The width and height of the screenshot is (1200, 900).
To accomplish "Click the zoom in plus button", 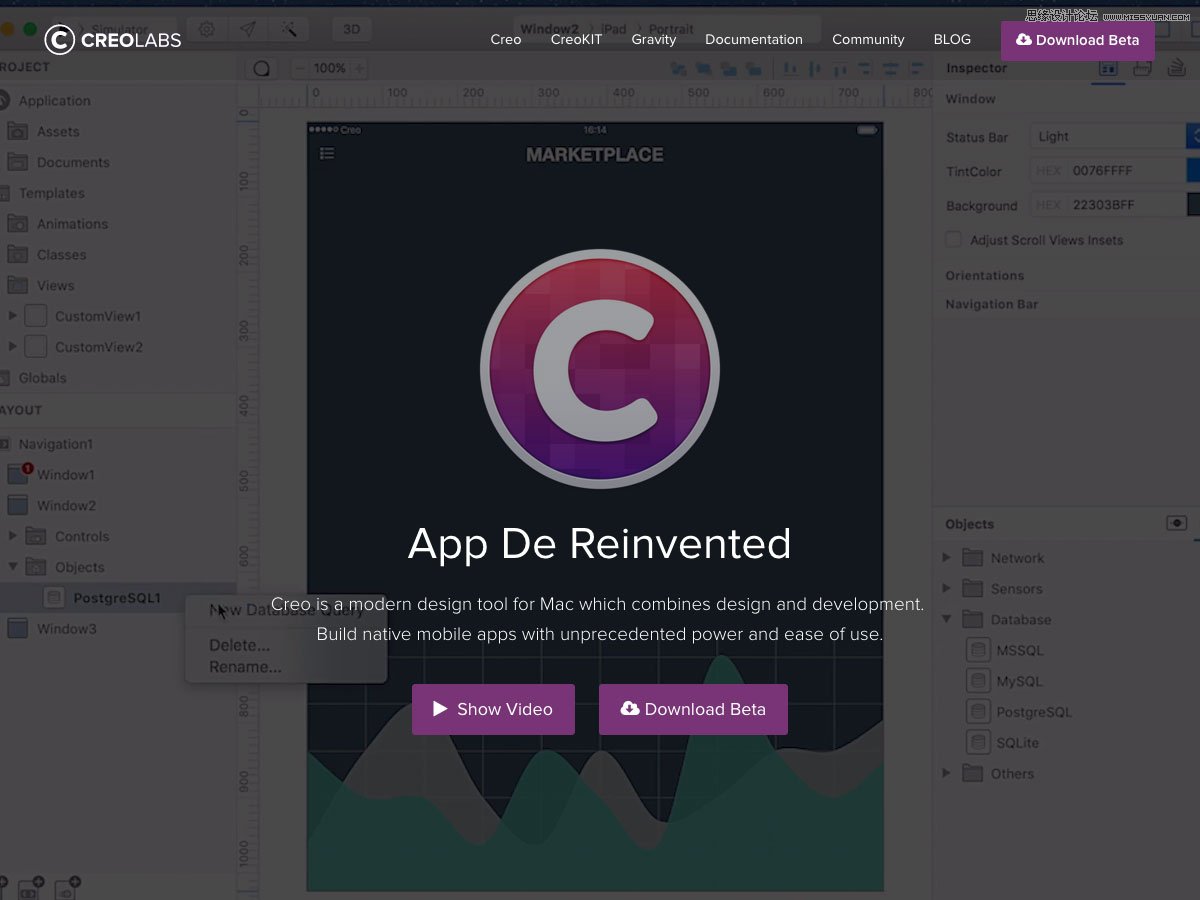I will [359, 69].
